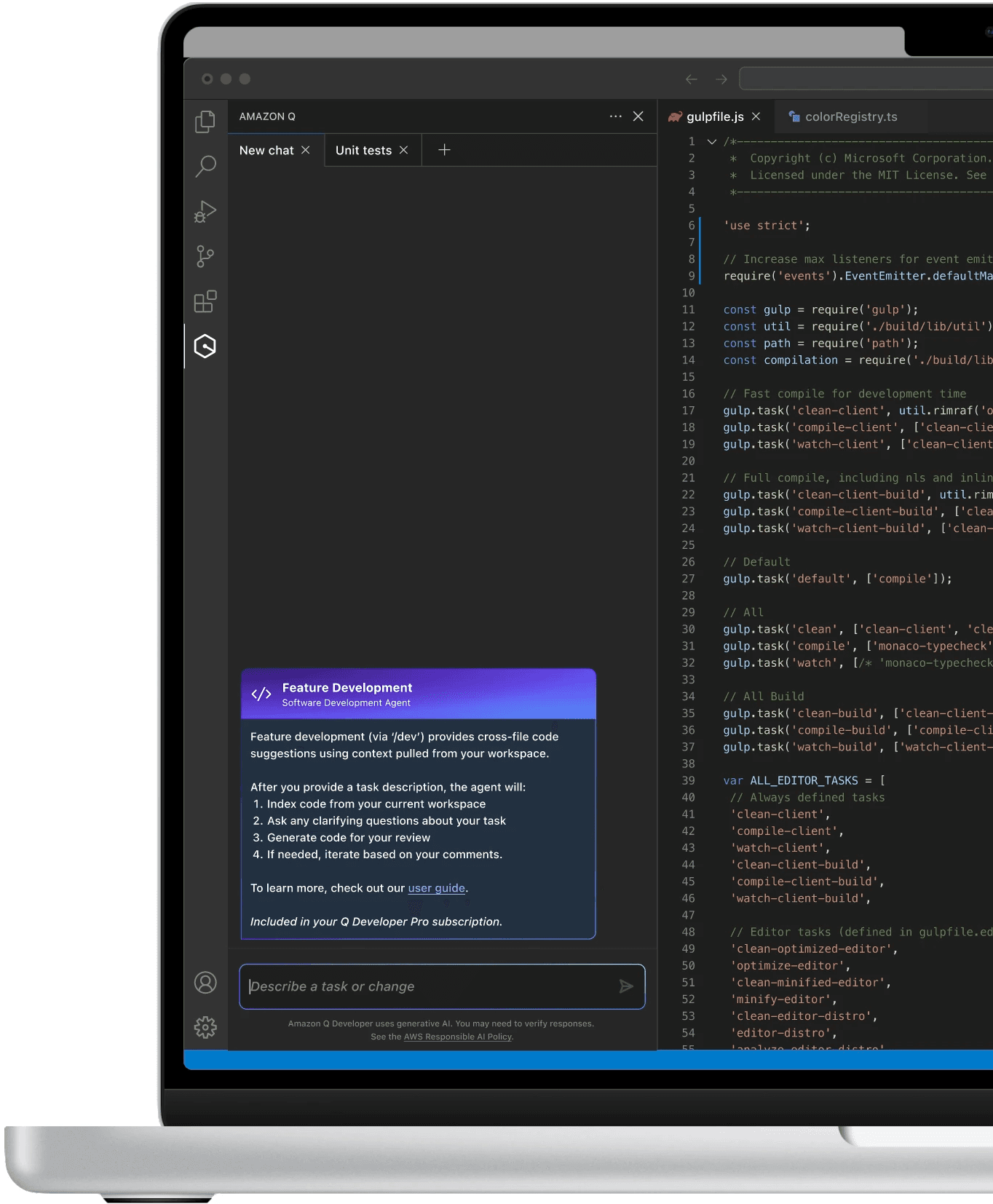Place cursor on var ALL_EDITOR_TASKS line

click(x=804, y=780)
